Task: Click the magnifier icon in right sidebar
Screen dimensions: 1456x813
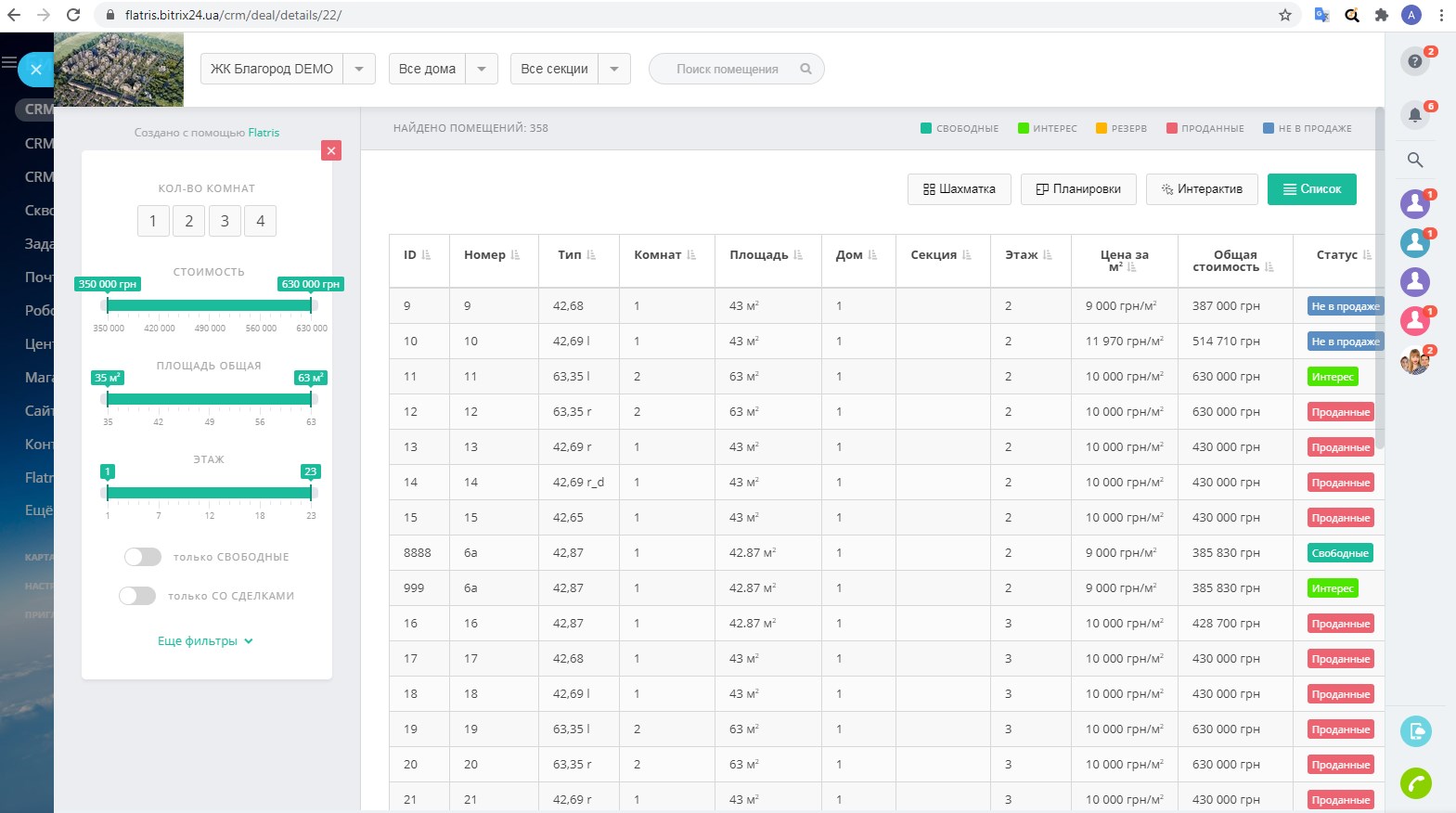Action: point(1415,160)
